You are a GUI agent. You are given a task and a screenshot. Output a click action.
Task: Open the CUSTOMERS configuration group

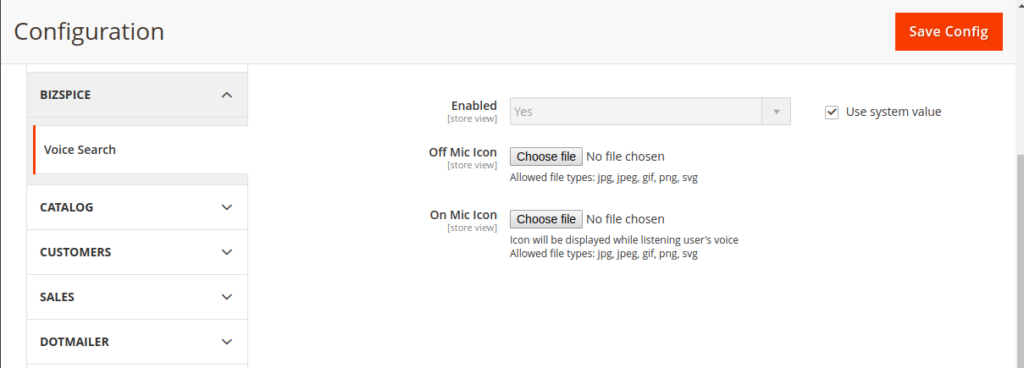coord(137,252)
